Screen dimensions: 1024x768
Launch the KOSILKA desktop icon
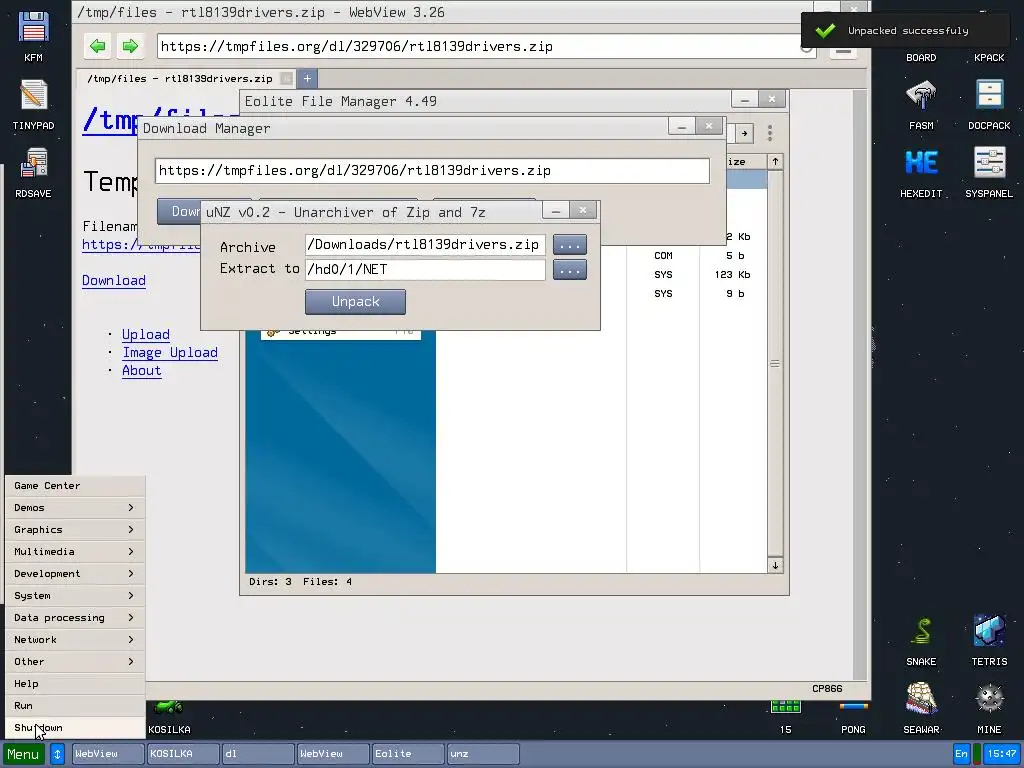tap(169, 717)
